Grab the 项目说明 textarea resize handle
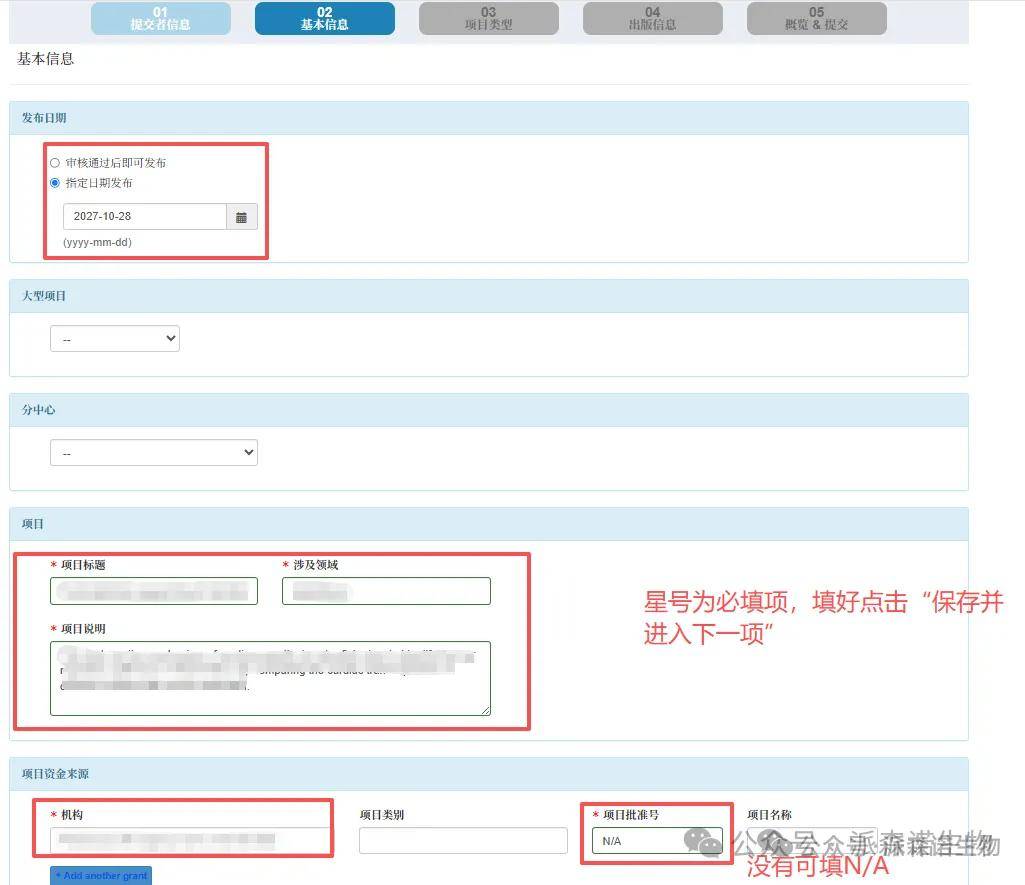Image resolution: width=1025 pixels, height=885 pixels. click(486, 711)
